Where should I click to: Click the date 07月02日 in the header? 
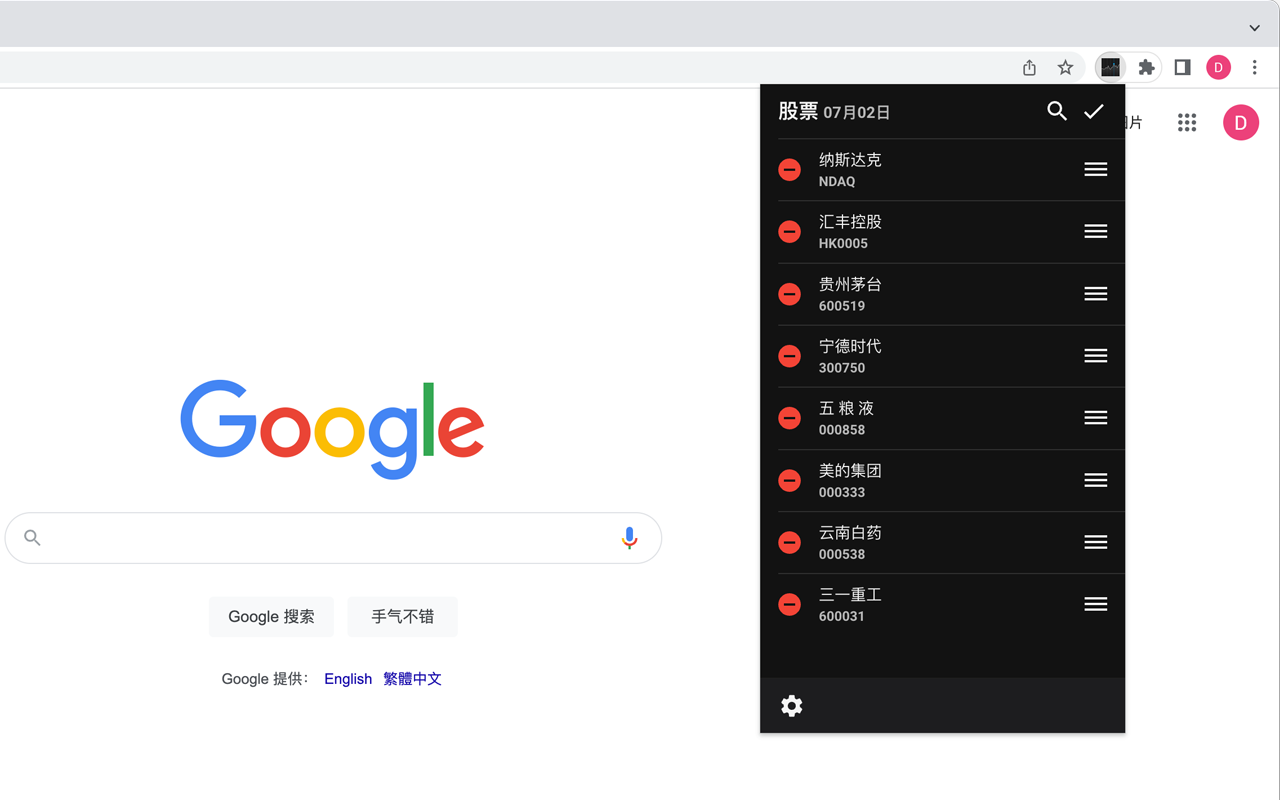click(857, 113)
